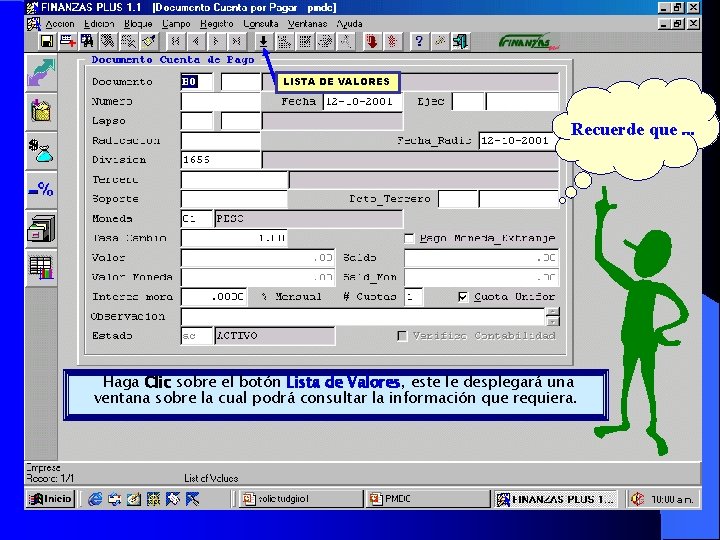Click the yellow basket sidebar icon
The width and height of the screenshot is (720, 540).
click(x=41, y=111)
